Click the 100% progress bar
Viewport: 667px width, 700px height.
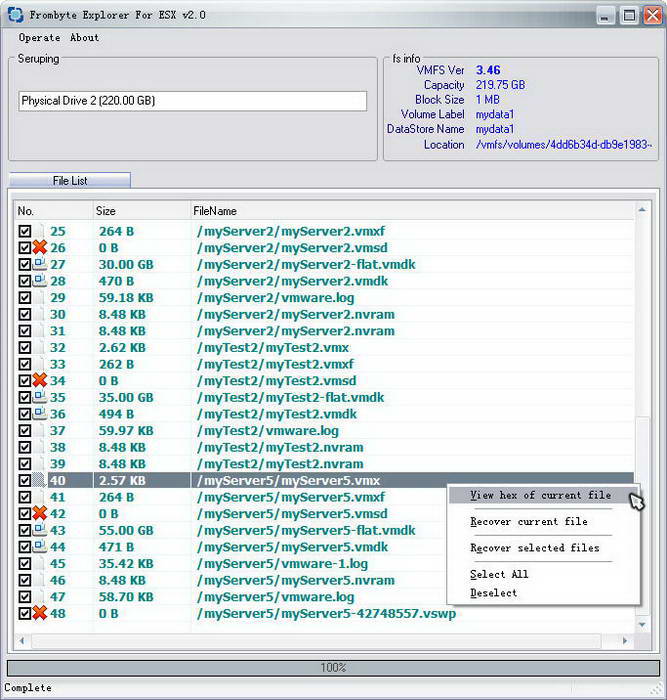(333, 667)
